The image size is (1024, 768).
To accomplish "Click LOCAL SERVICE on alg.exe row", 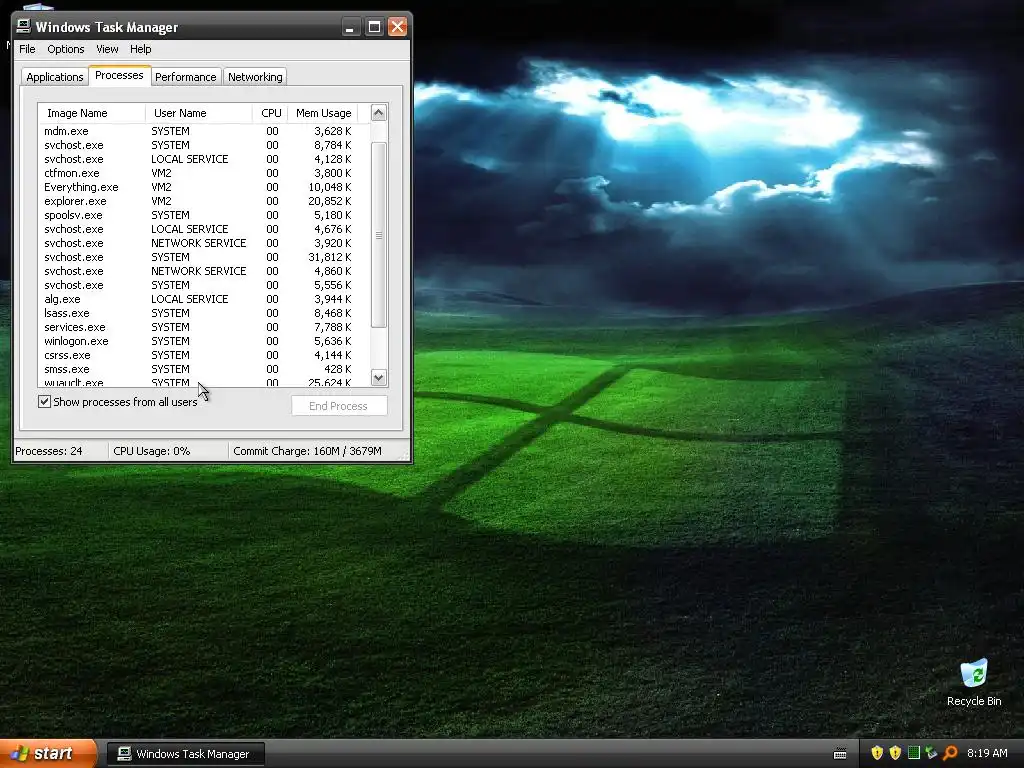I will [x=189, y=299].
